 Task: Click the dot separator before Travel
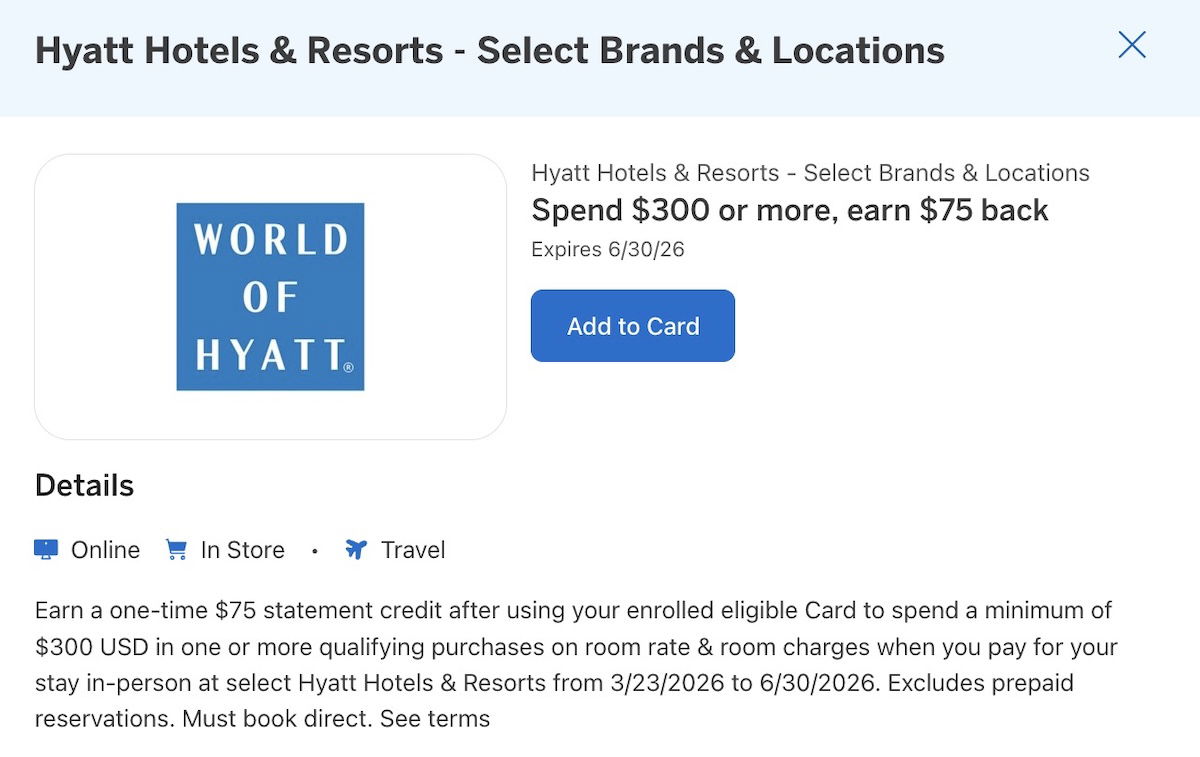pyautogui.click(x=314, y=551)
